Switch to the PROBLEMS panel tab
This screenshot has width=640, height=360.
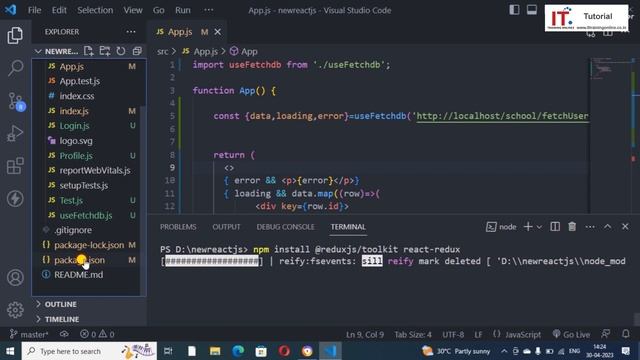coord(178,227)
